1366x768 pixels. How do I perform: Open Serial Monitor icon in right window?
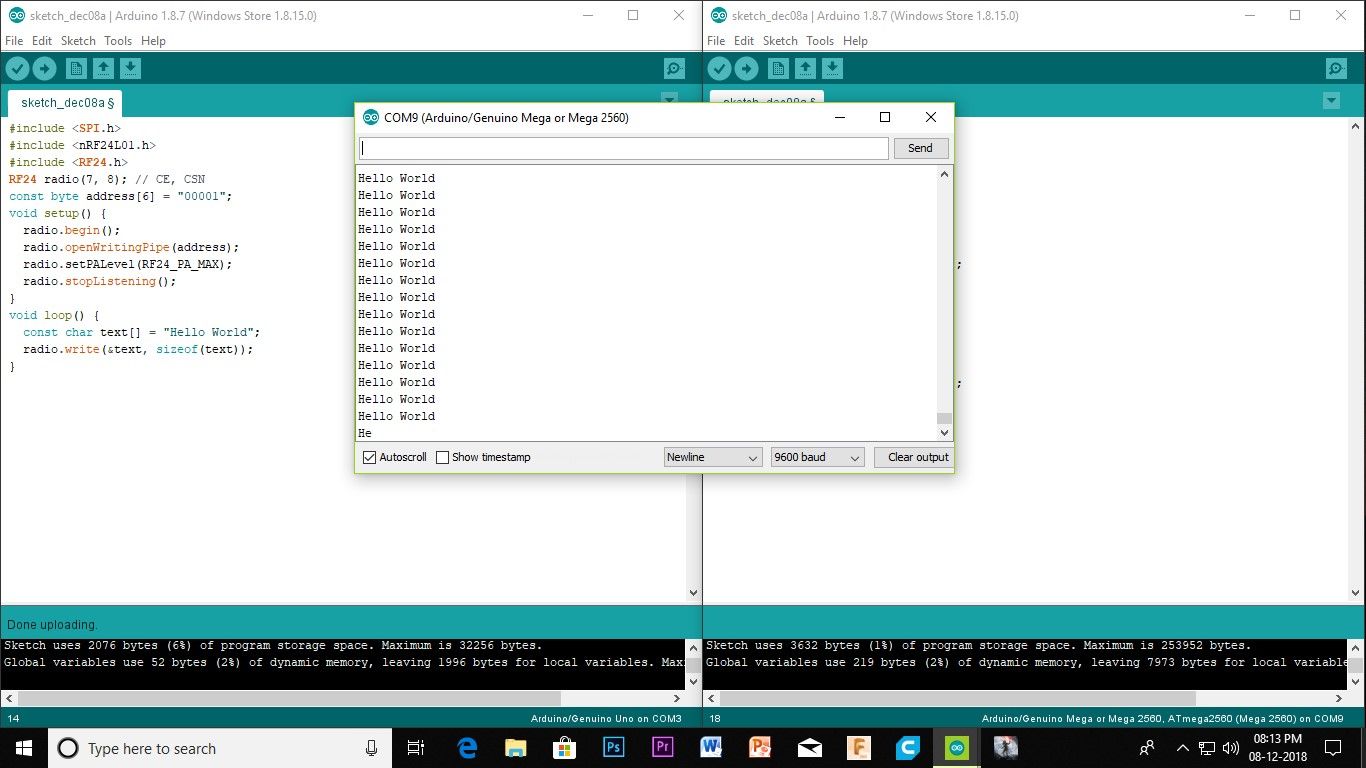pyautogui.click(x=1337, y=69)
